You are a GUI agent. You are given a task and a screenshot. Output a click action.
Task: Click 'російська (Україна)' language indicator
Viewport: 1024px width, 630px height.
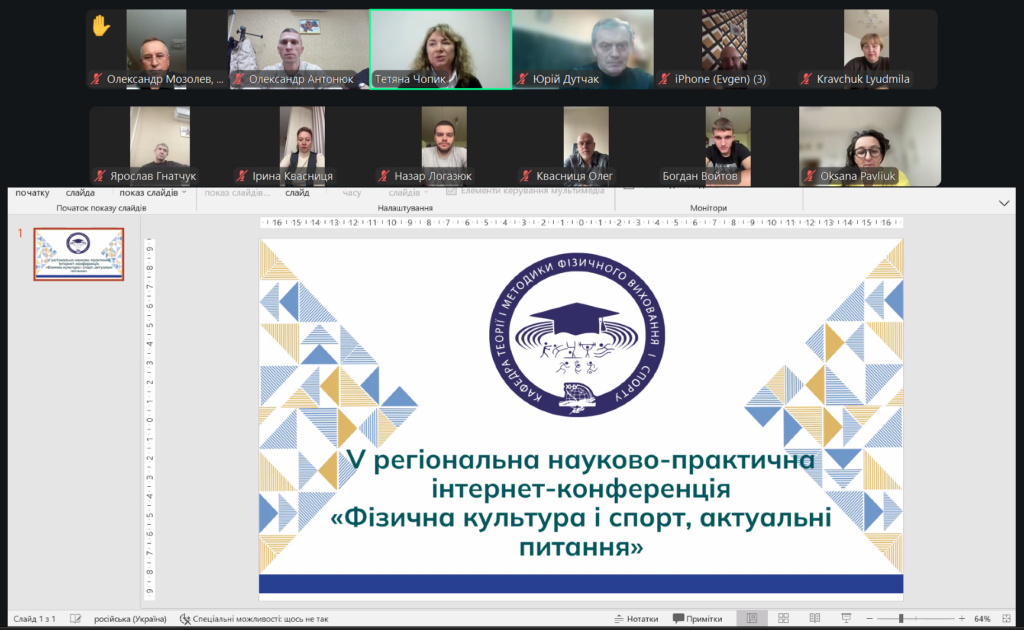[131, 619]
